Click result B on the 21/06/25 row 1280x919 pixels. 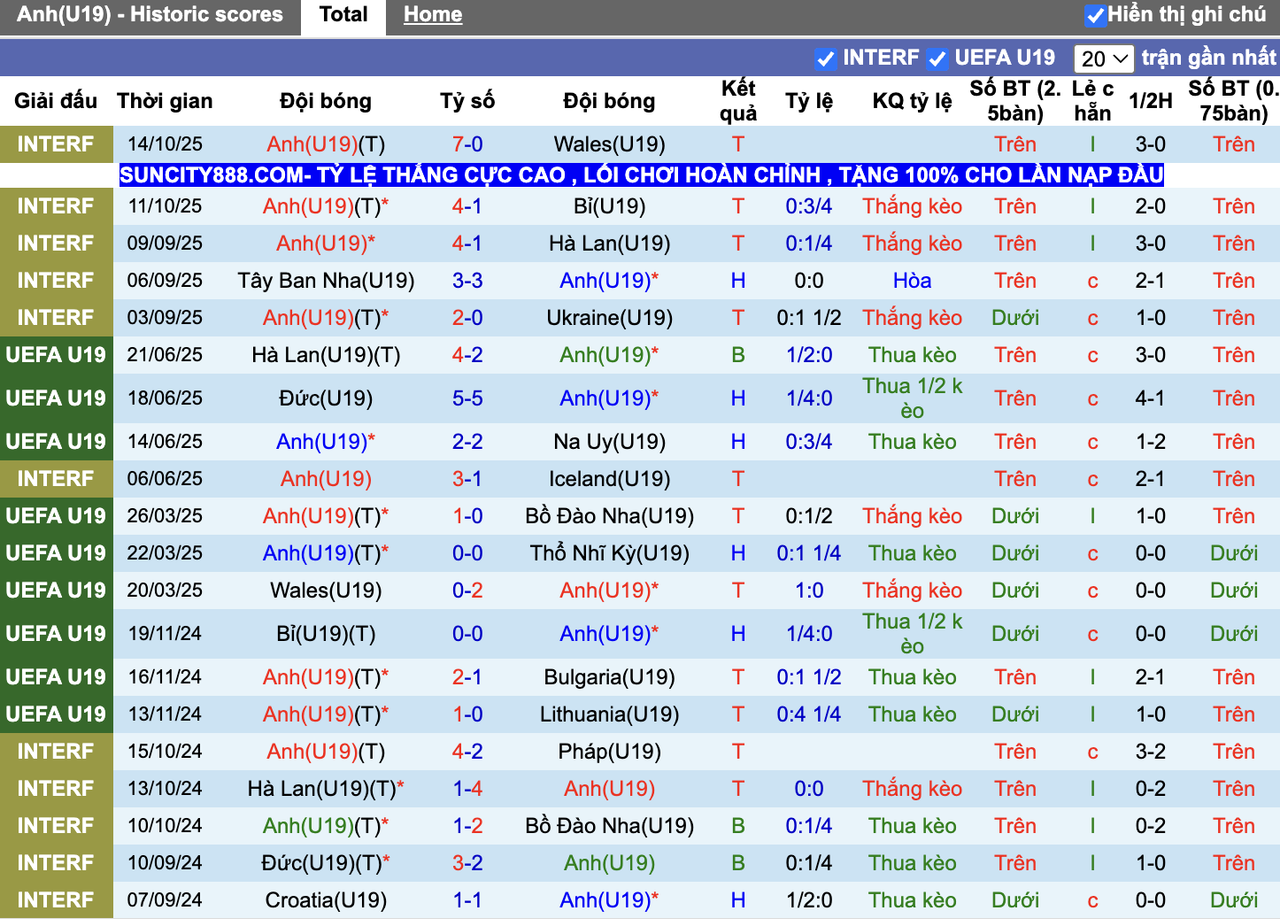point(738,355)
